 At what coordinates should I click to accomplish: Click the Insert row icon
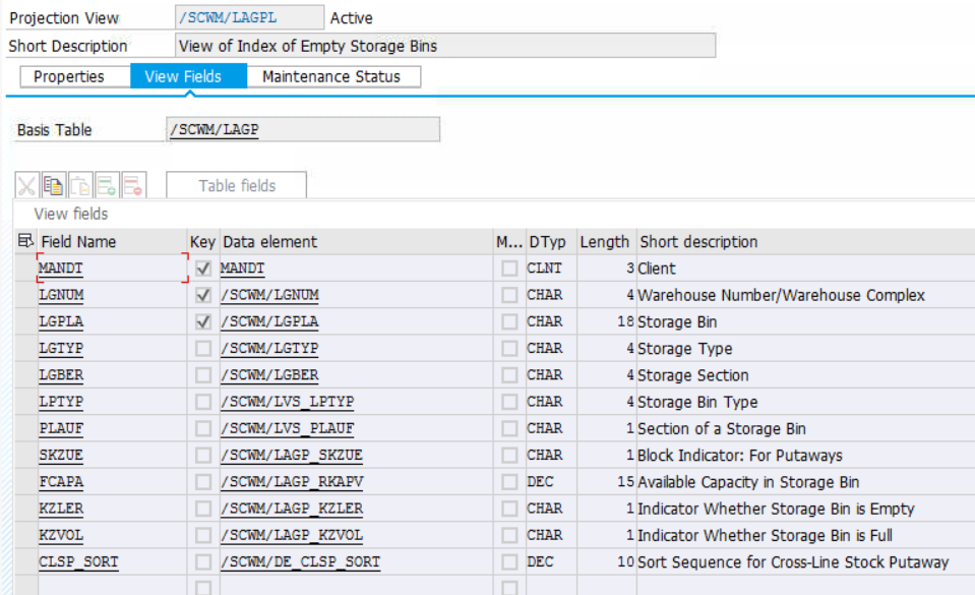pos(107,185)
